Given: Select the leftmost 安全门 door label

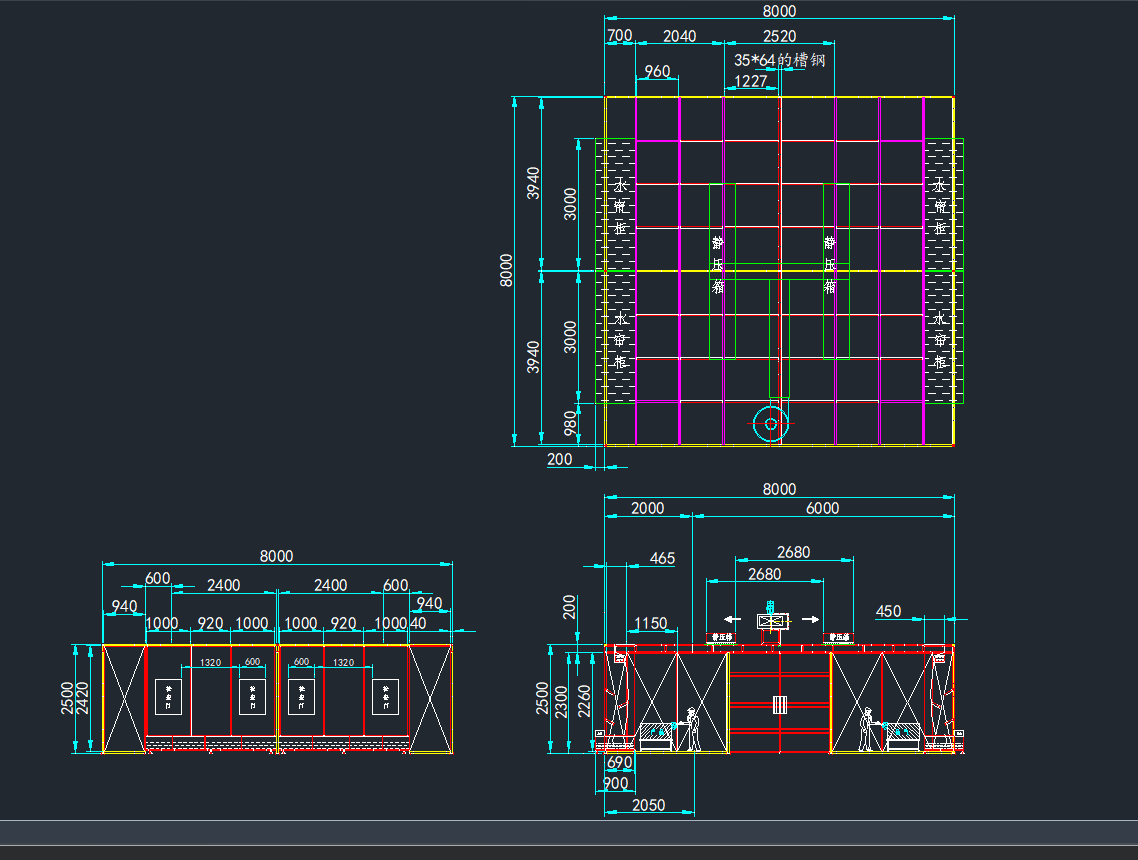Looking at the screenshot, I should pos(168,695).
